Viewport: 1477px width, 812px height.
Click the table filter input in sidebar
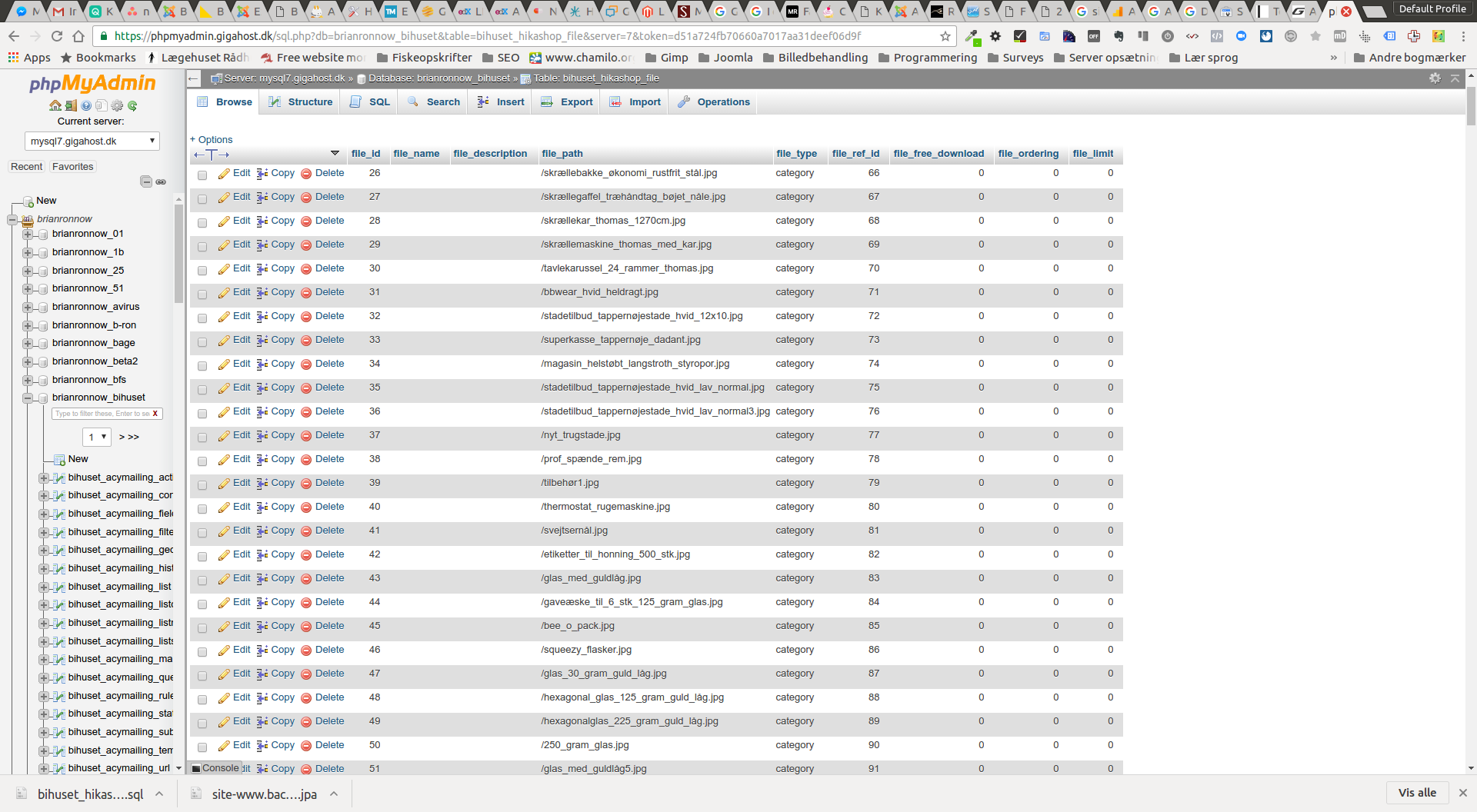[x=102, y=414]
